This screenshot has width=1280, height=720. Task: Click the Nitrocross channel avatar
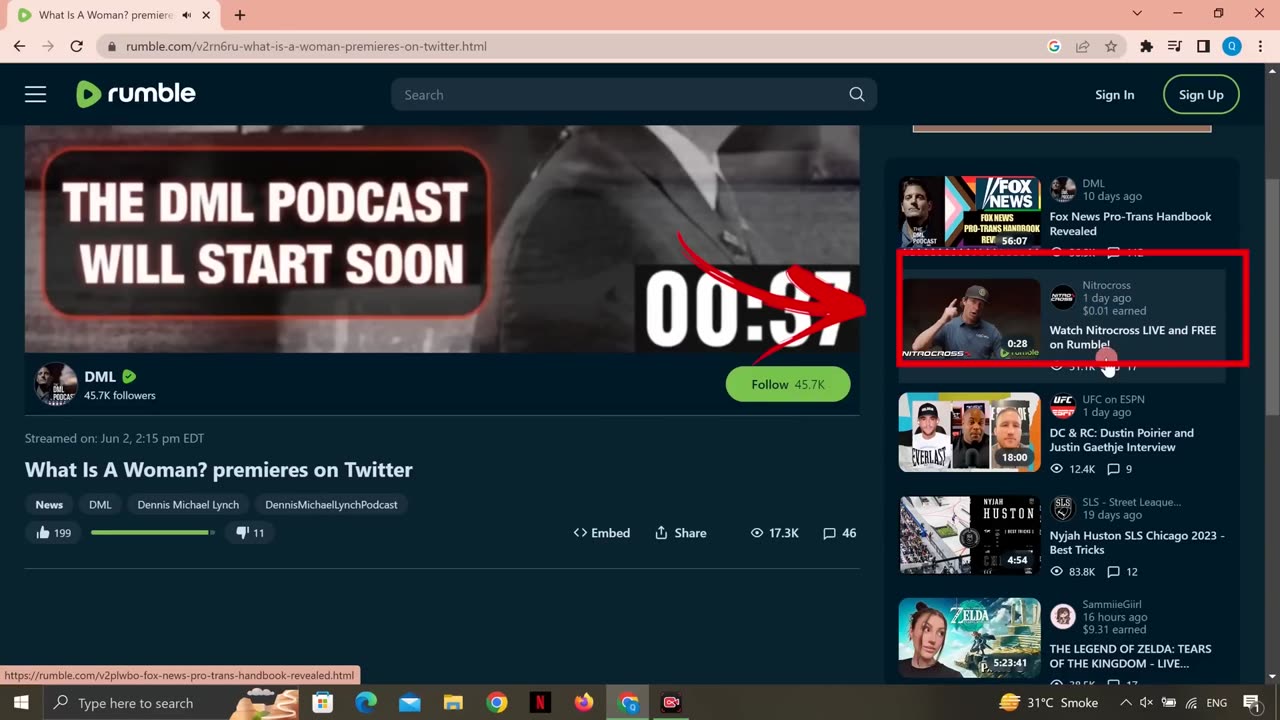tap(1063, 297)
